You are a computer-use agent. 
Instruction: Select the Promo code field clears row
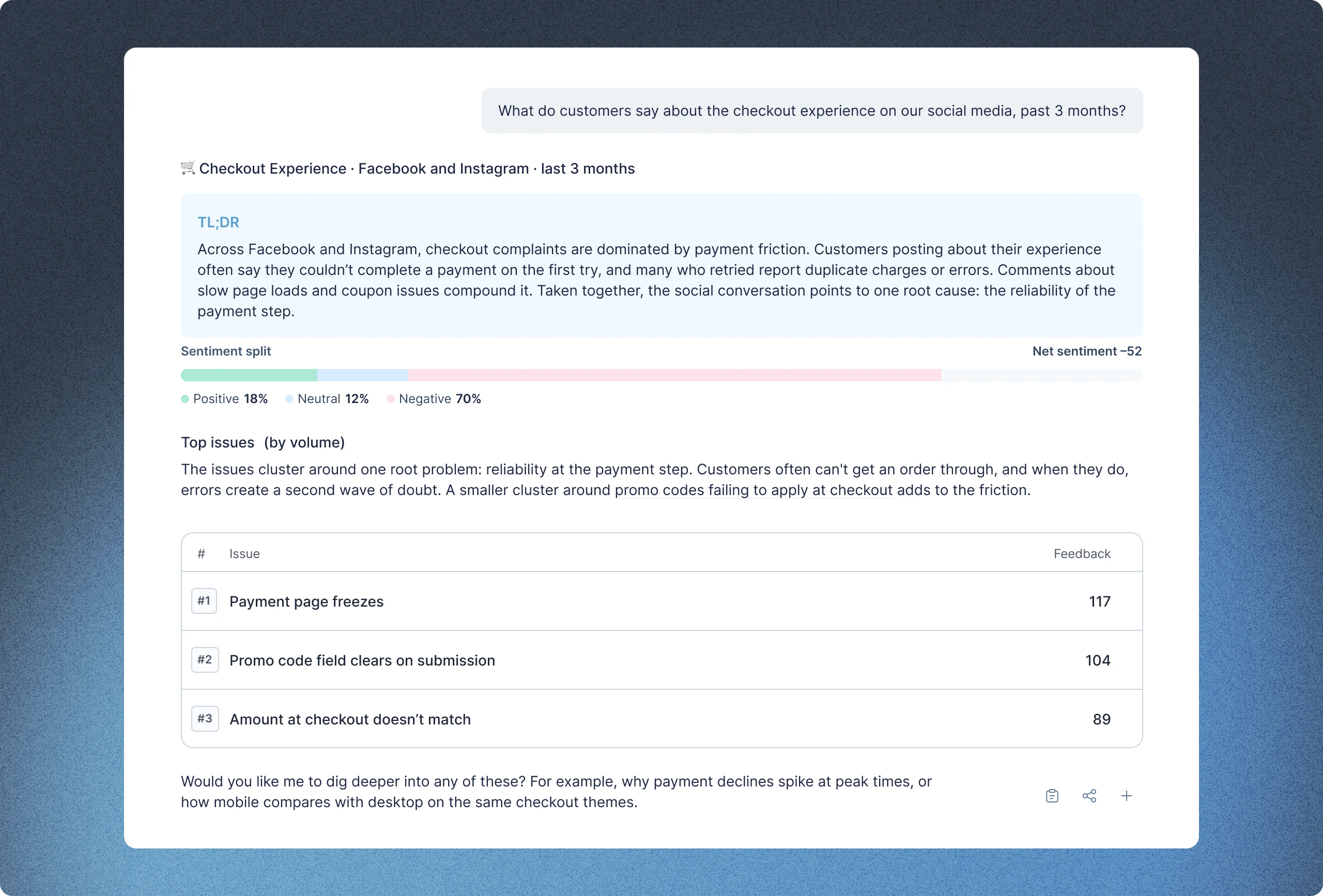point(661,660)
